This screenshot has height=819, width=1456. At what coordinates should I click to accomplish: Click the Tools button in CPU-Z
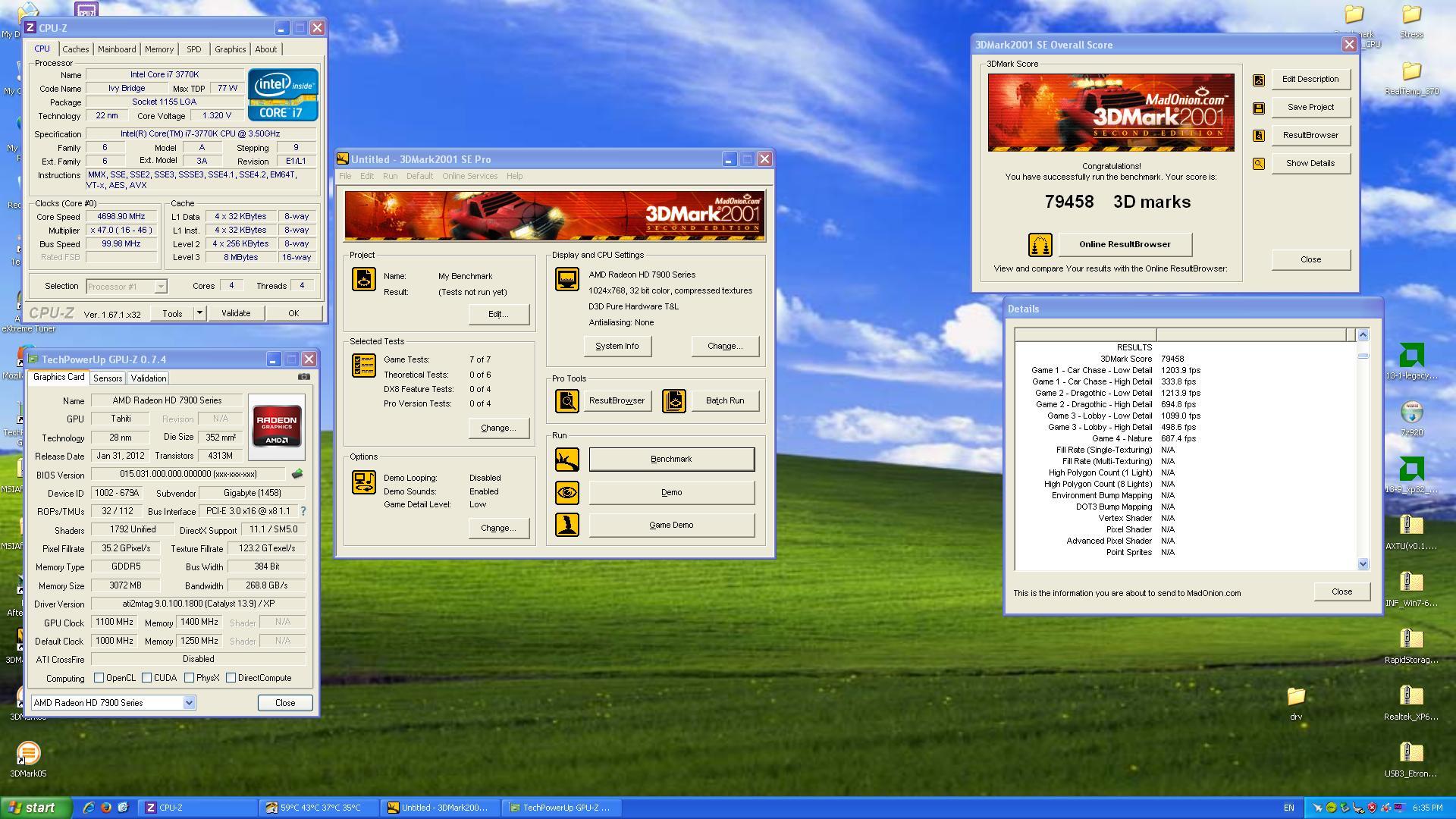(x=172, y=313)
